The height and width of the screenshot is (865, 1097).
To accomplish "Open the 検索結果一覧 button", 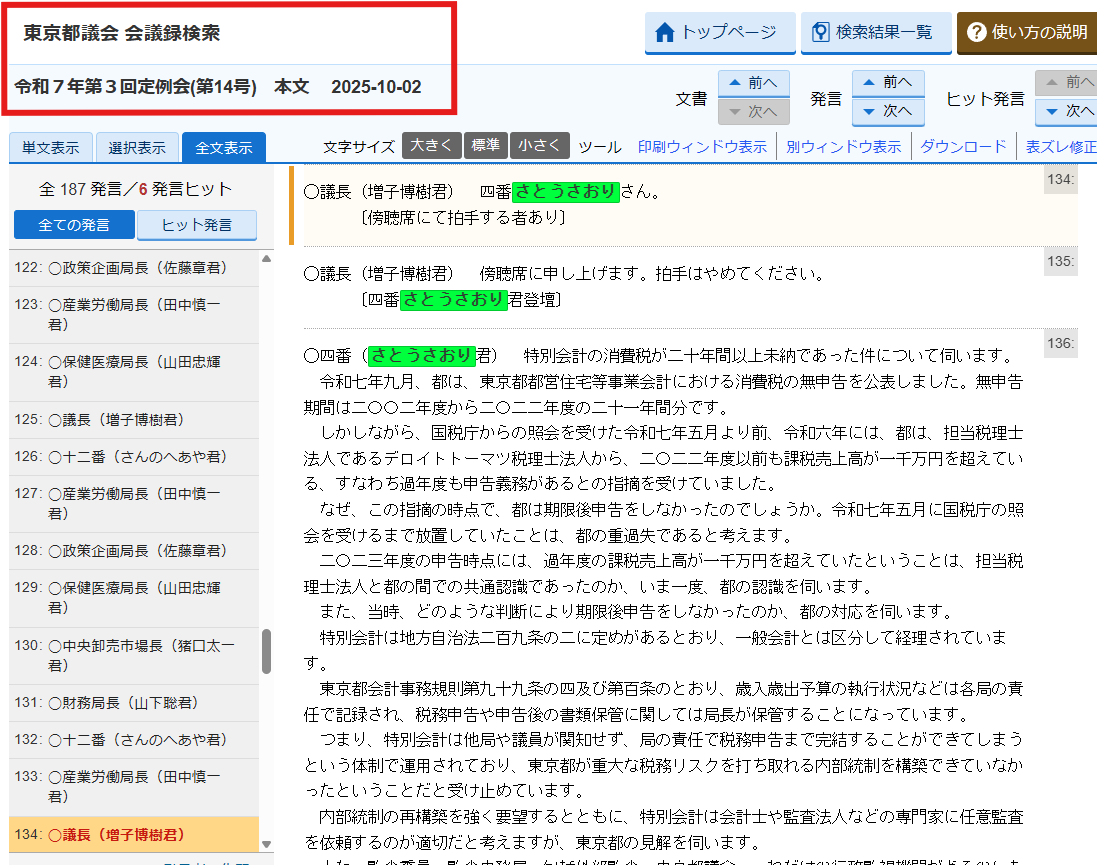I will (x=876, y=32).
